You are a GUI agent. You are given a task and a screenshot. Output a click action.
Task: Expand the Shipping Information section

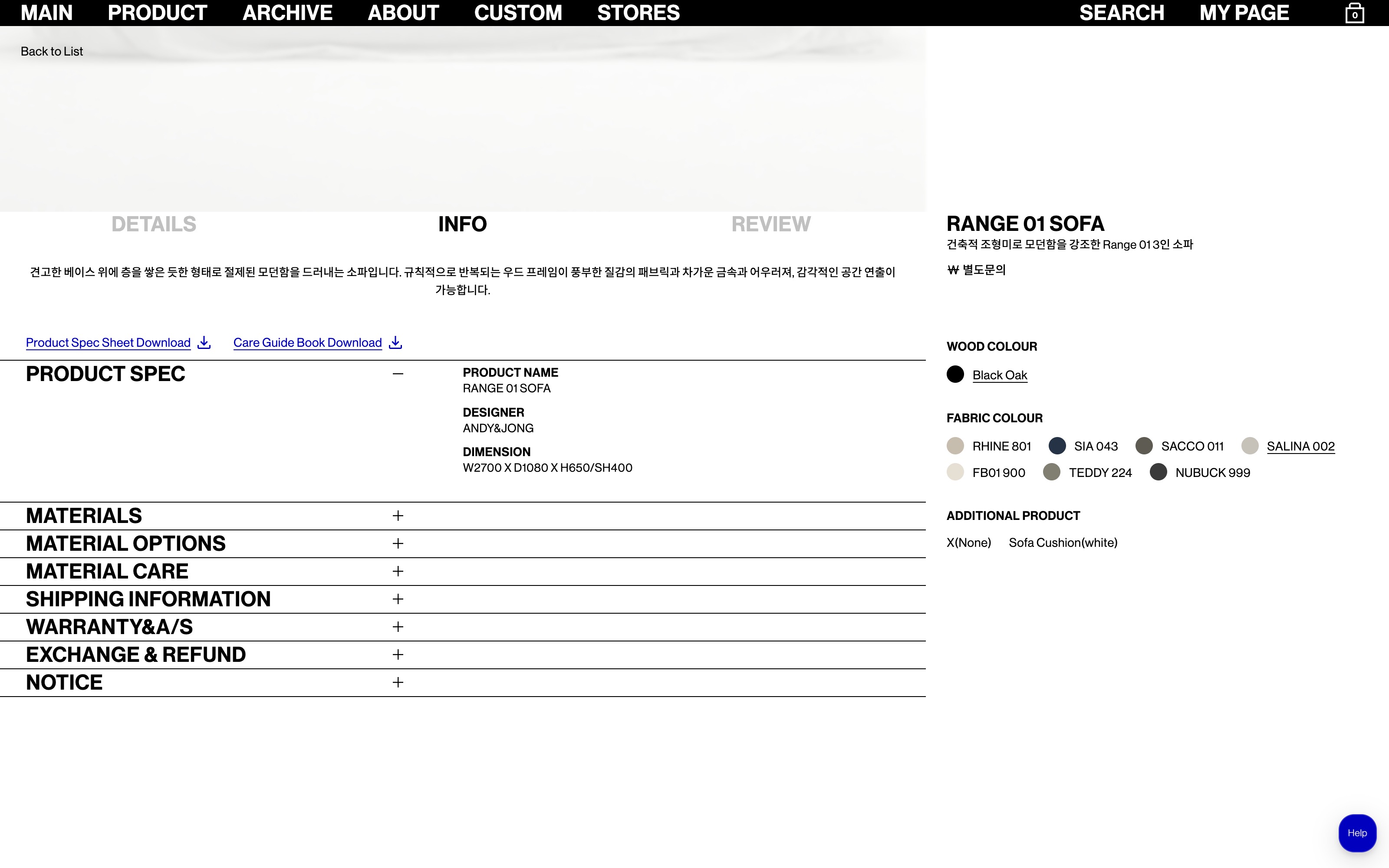pyautogui.click(x=148, y=599)
